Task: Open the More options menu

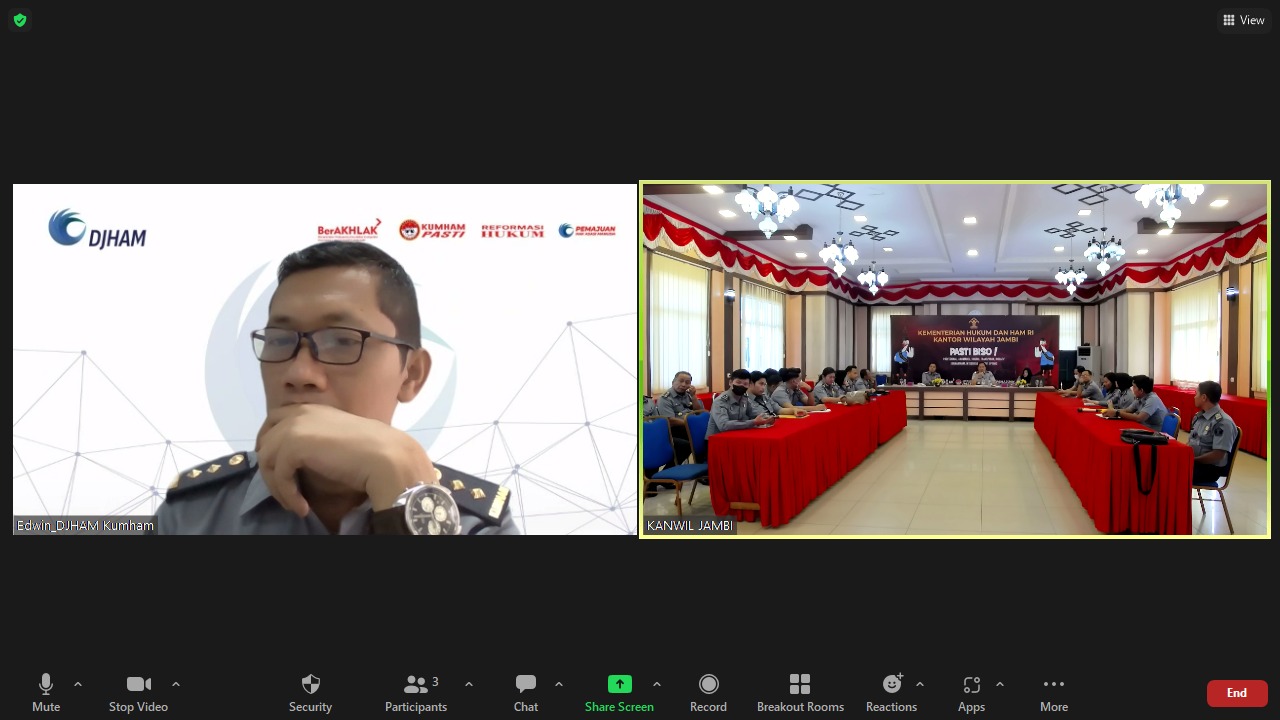Action: pos(1053,692)
